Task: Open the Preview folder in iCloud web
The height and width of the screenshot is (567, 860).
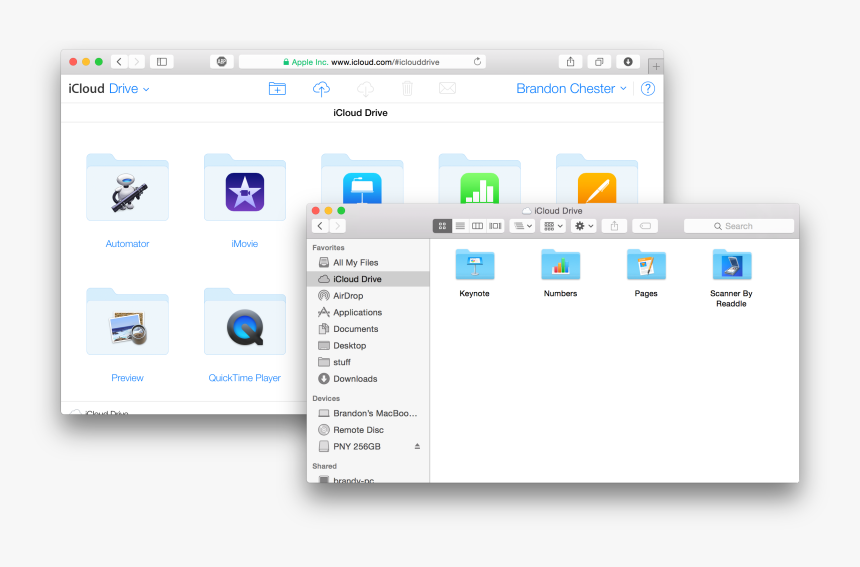Action: (127, 322)
